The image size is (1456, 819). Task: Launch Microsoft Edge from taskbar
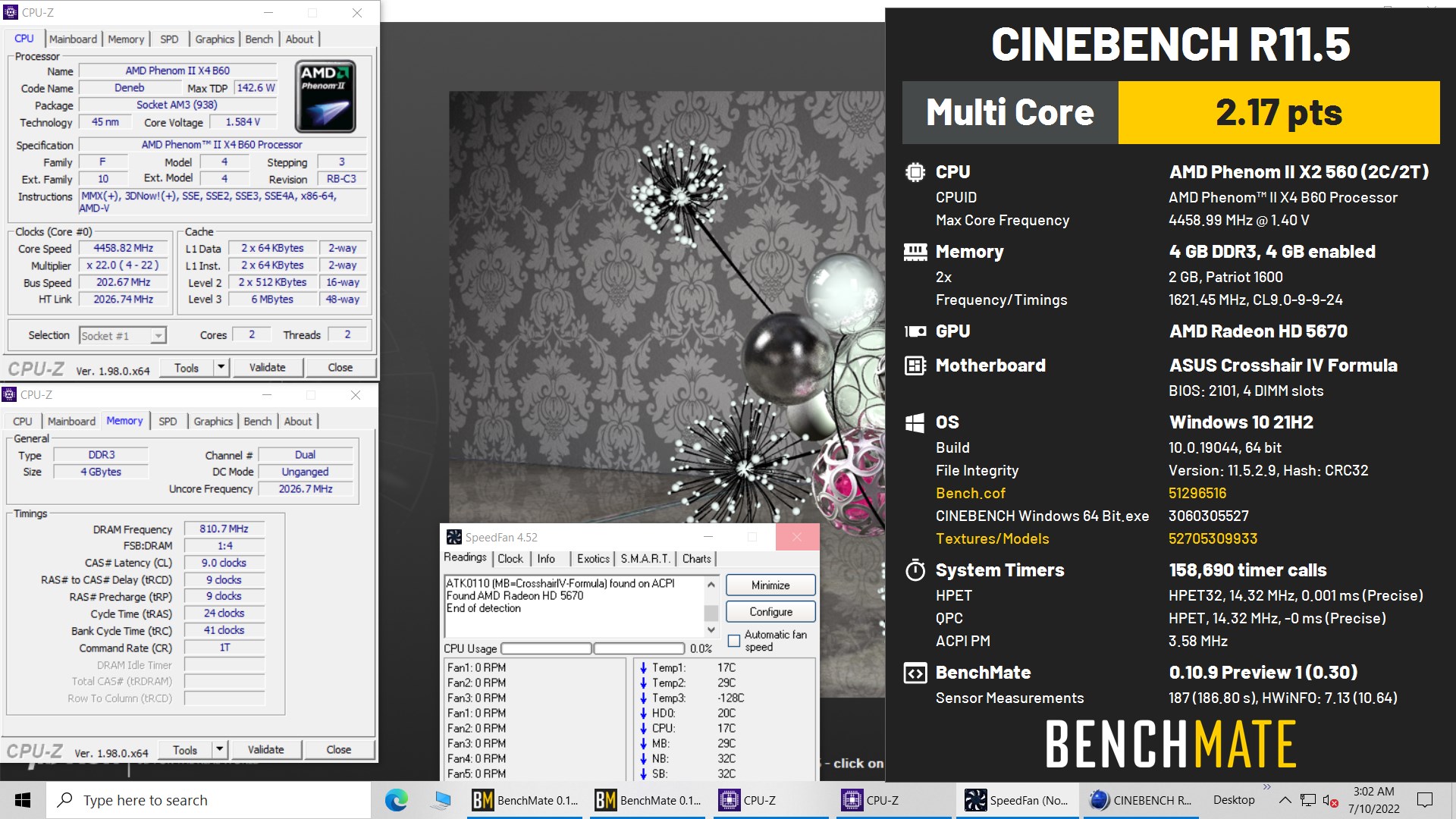tap(396, 800)
